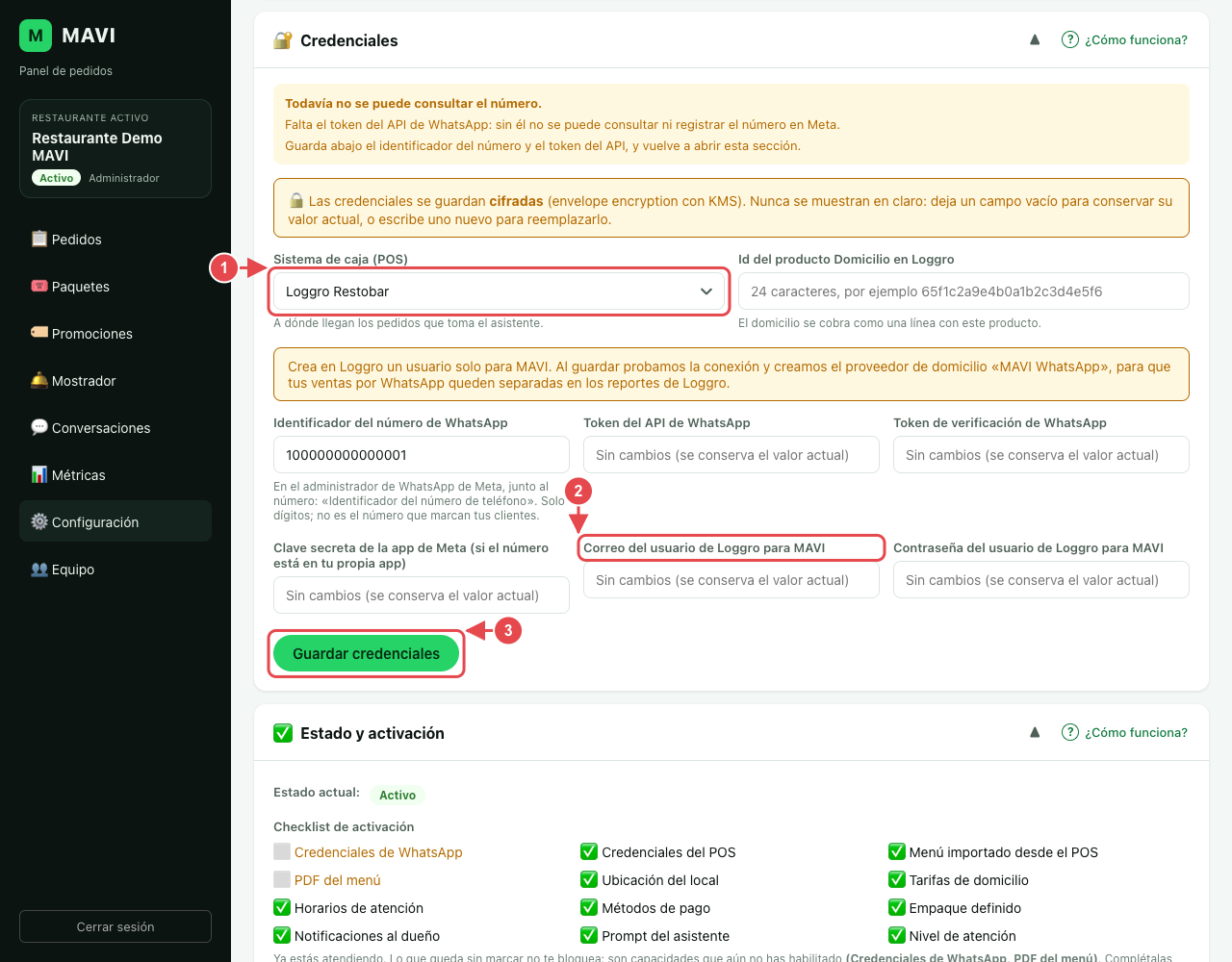This screenshot has width=1232, height=962.
Task: Click the Promociones tag icon
Action: click(39, 333)
